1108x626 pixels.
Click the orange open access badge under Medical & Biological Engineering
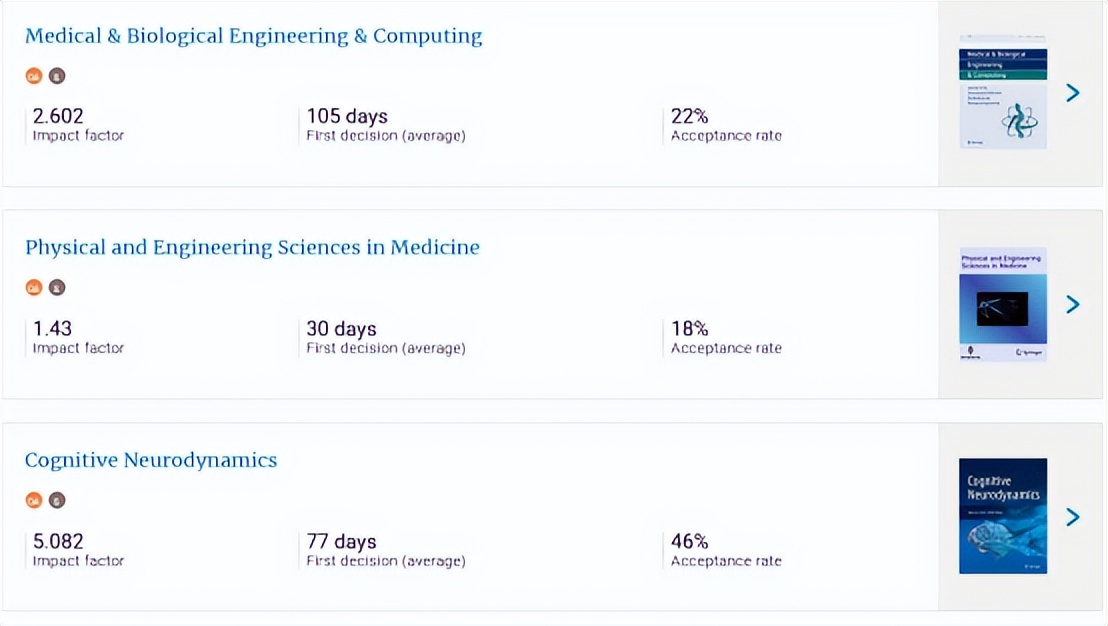(x=34, y=75)
